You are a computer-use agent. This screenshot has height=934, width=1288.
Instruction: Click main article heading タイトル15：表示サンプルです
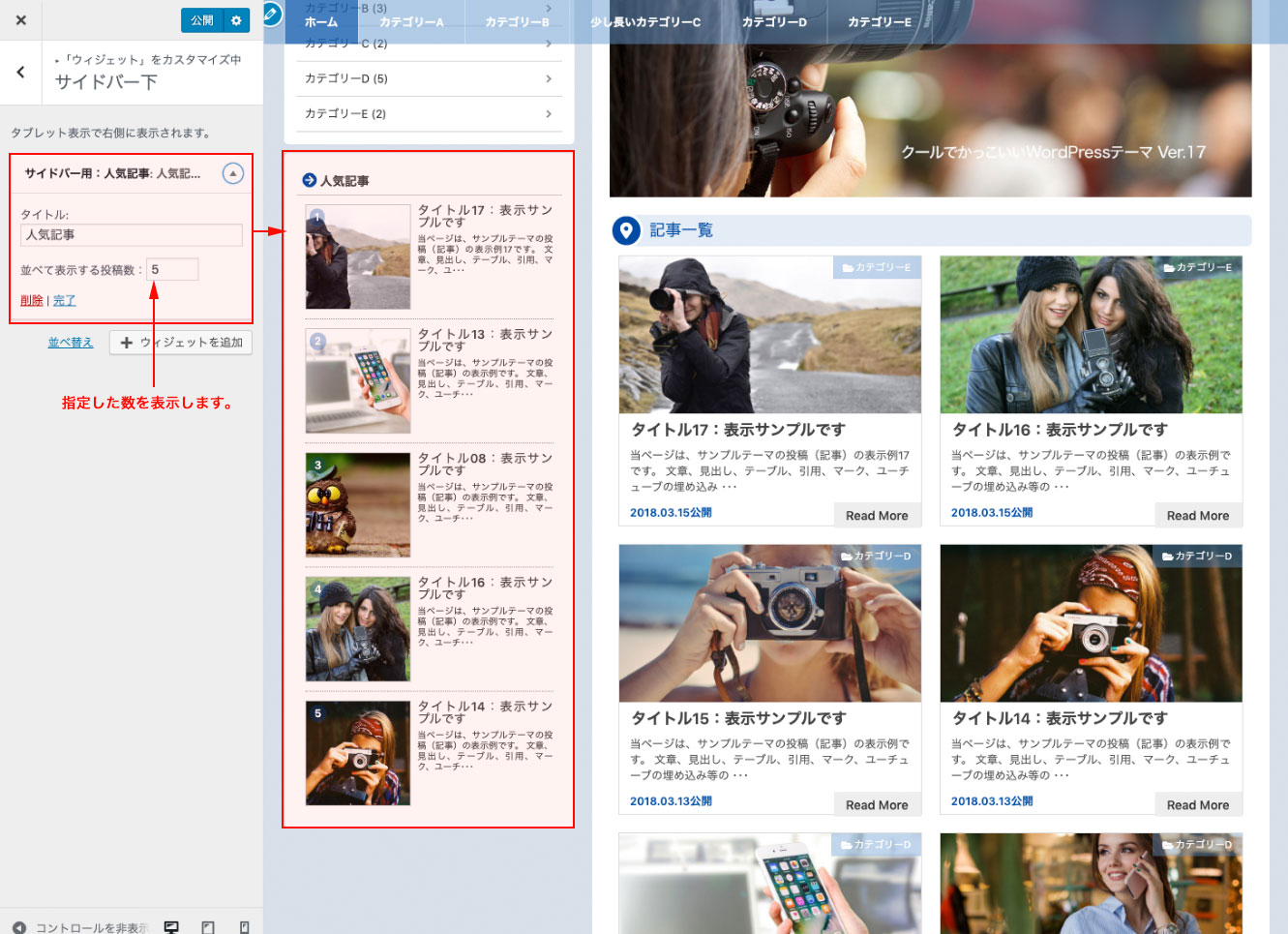pos(738,718)
